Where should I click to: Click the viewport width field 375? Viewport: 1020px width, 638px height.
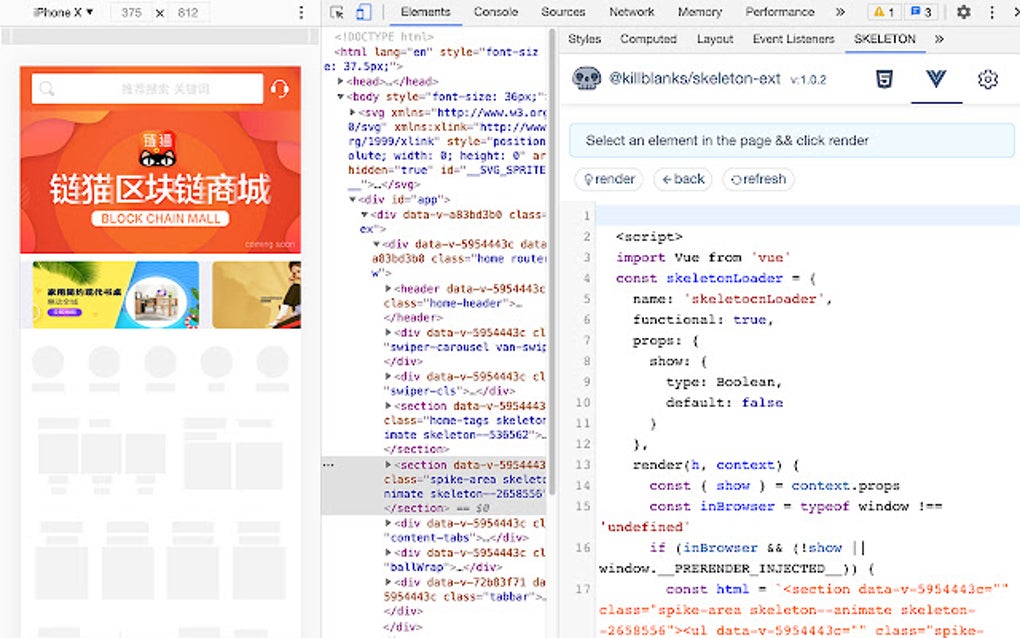pos(131,12)
